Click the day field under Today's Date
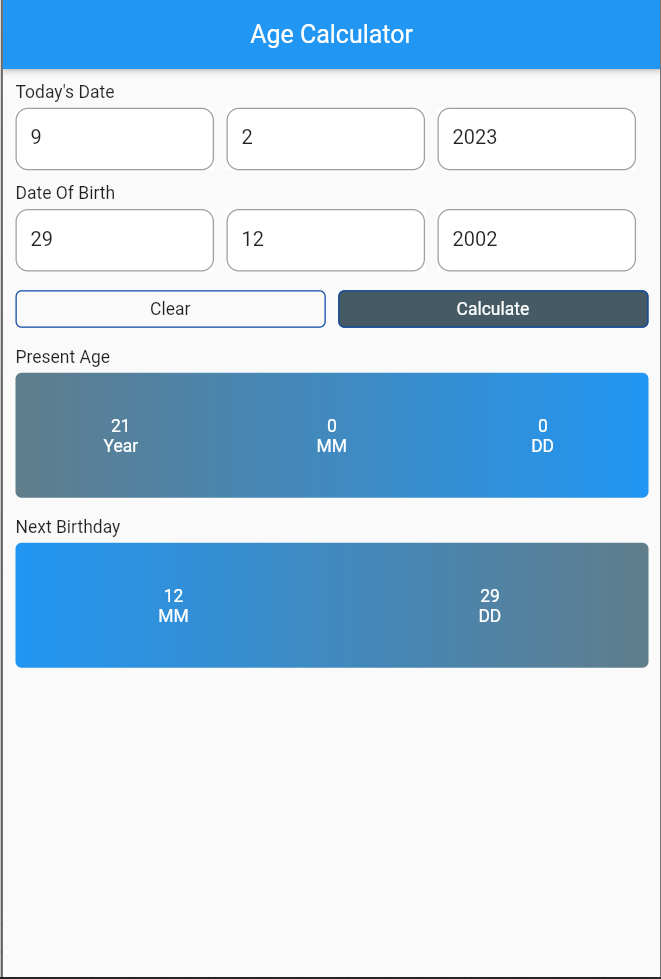The image size is (661, 979). [114, 139]
